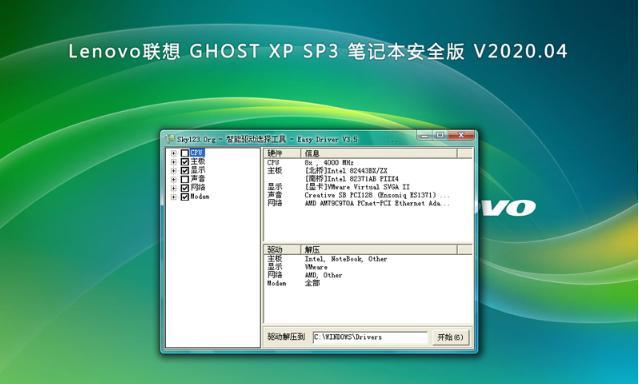Screen dimensions: 639x384
Task: Uncheck the 网络 driver checkbox
Action: pyautogui.click(x=185, y=188)
